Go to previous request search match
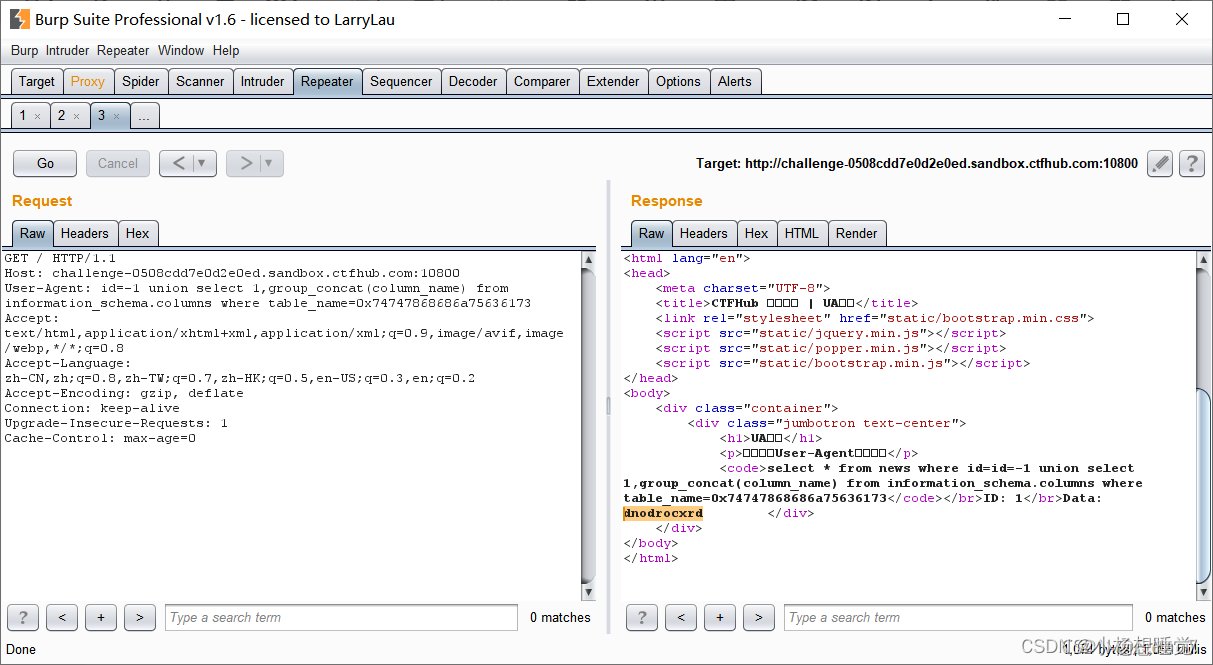The width and height of the screenshot is (1213, 665). (x=62, y=617)
